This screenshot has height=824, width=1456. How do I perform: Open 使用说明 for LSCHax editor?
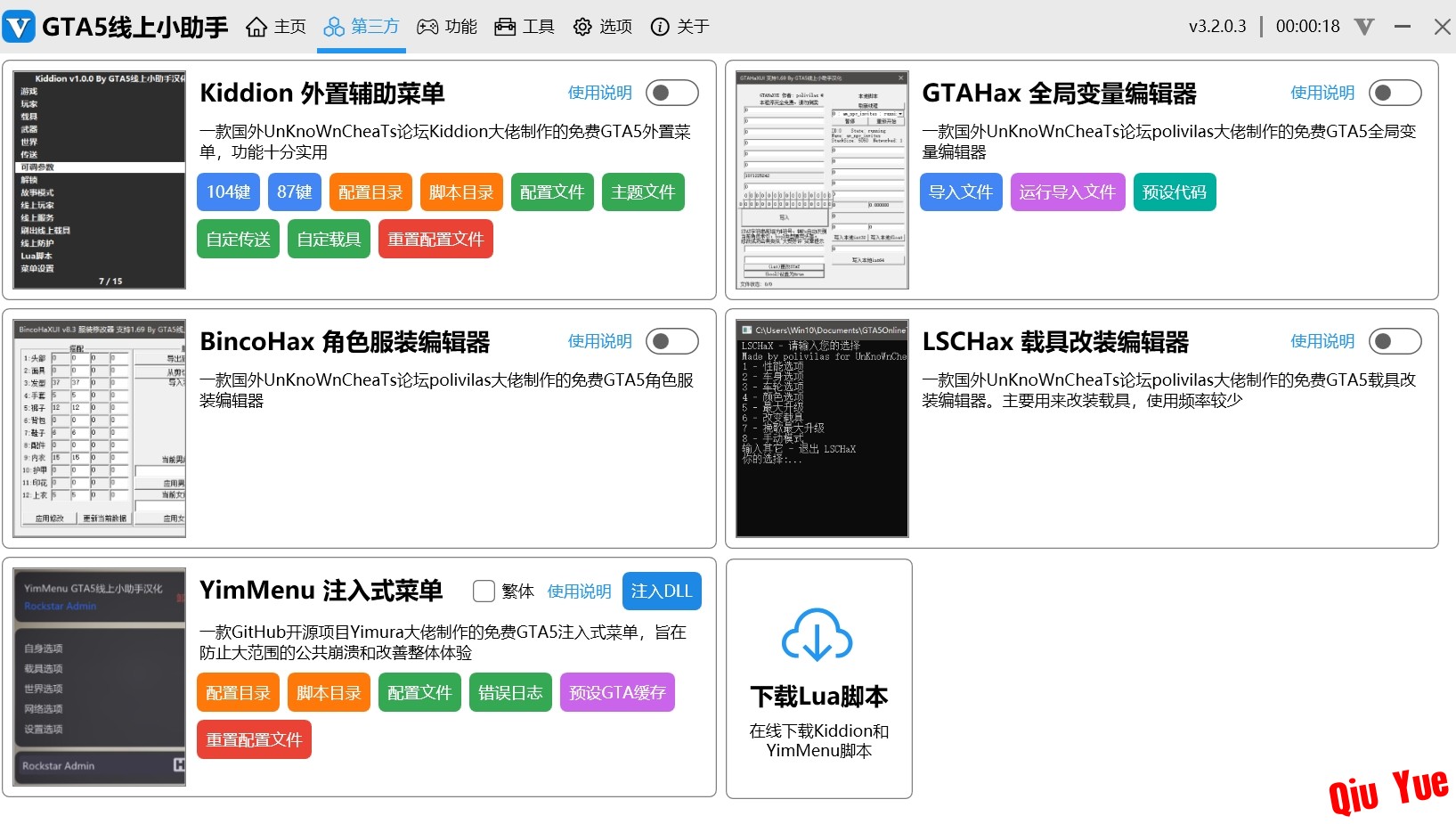tap(1322, 341)
